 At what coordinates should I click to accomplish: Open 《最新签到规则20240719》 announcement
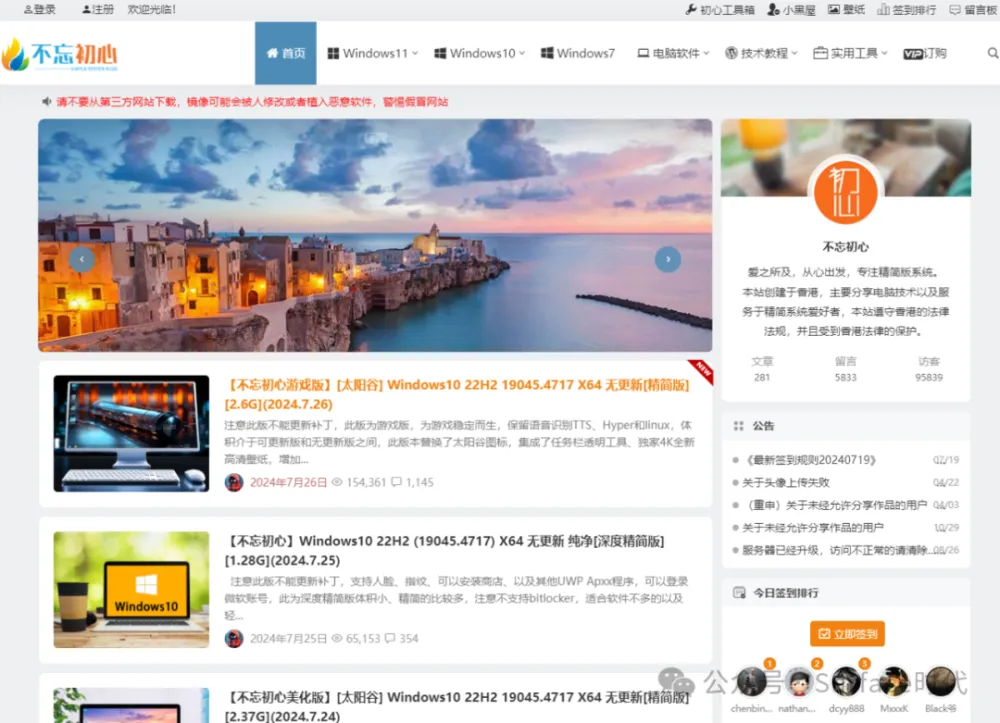point(810,460)
